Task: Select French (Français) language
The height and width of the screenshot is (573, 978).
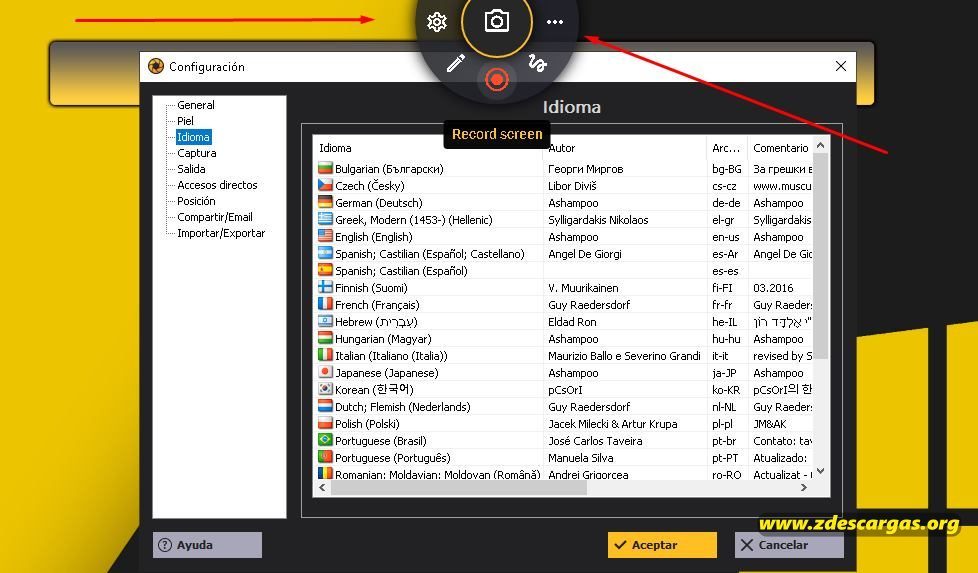Action: pos(564,305)
